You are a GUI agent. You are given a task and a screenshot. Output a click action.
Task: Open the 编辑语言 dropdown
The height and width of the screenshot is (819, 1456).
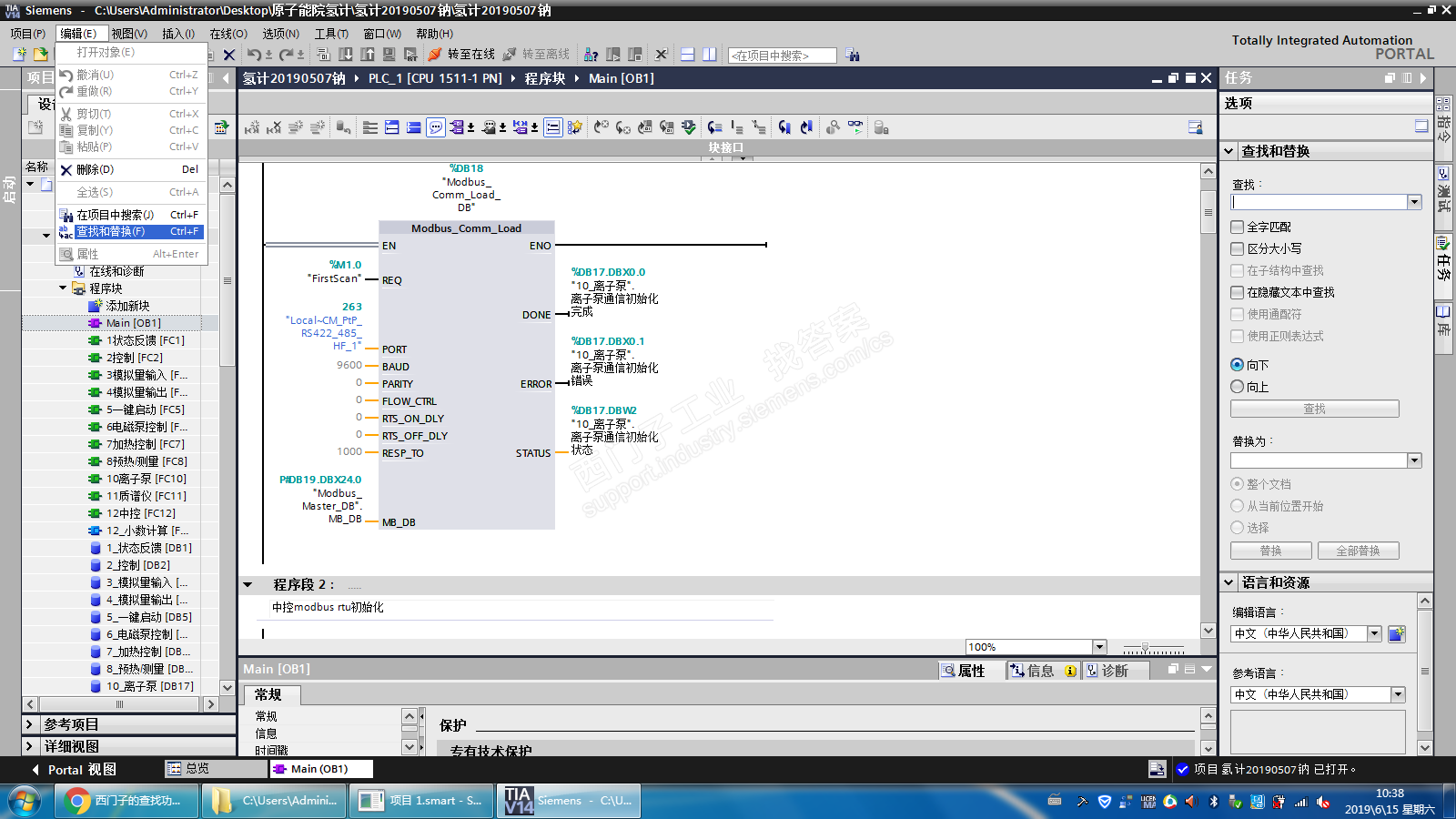[x=1374, y=633]
